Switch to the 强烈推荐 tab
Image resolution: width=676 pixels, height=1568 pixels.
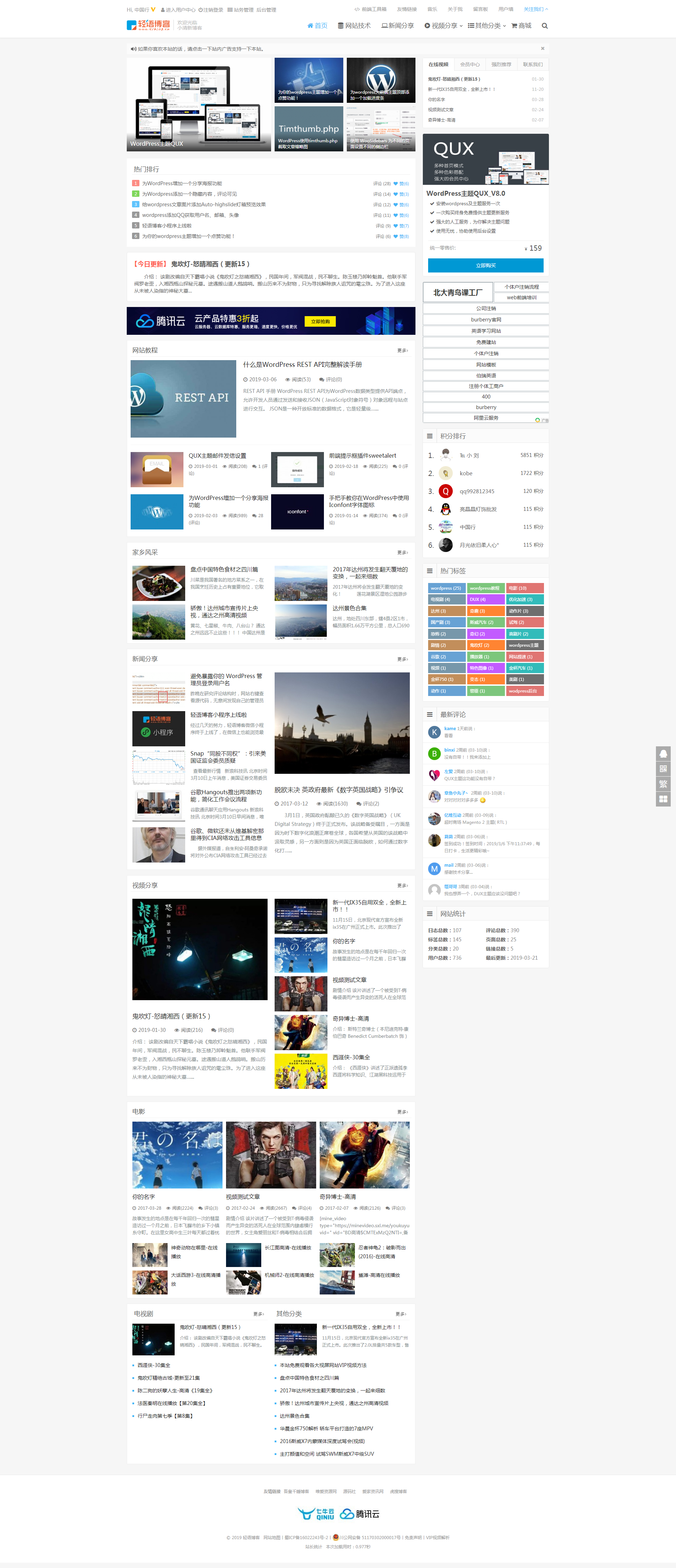pos(501,64)
